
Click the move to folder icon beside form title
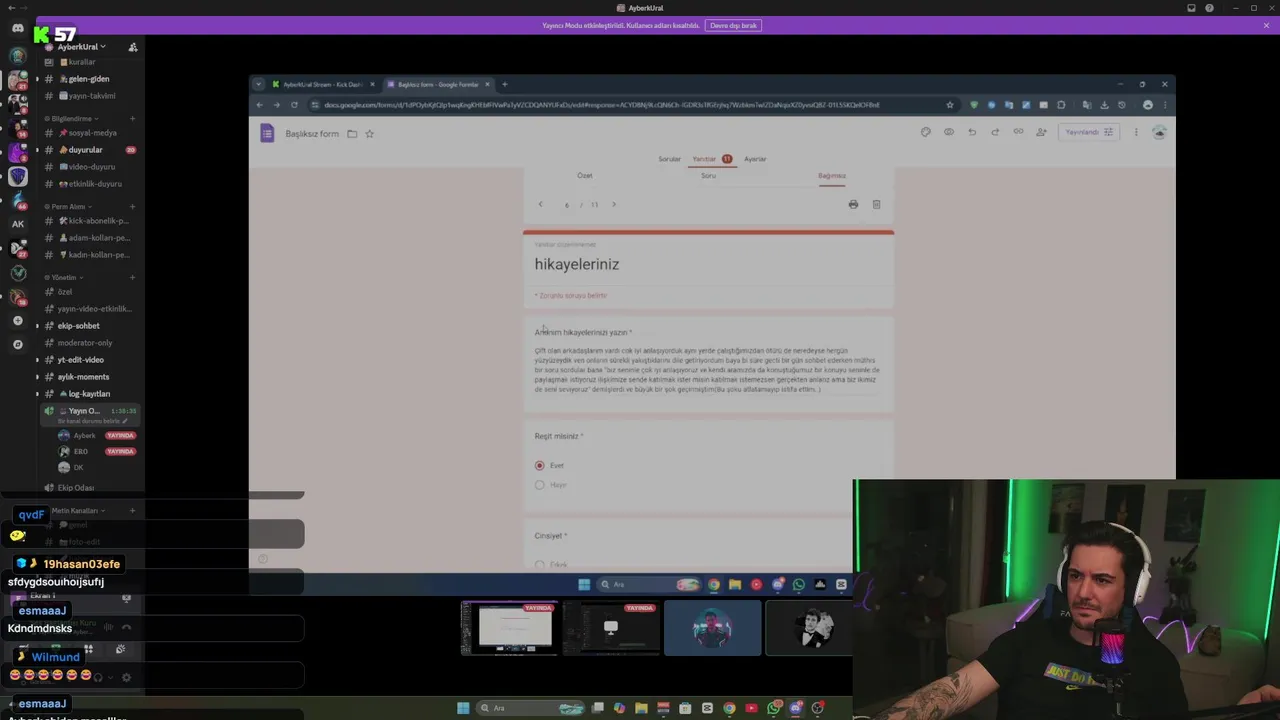(x=352, y=133)
